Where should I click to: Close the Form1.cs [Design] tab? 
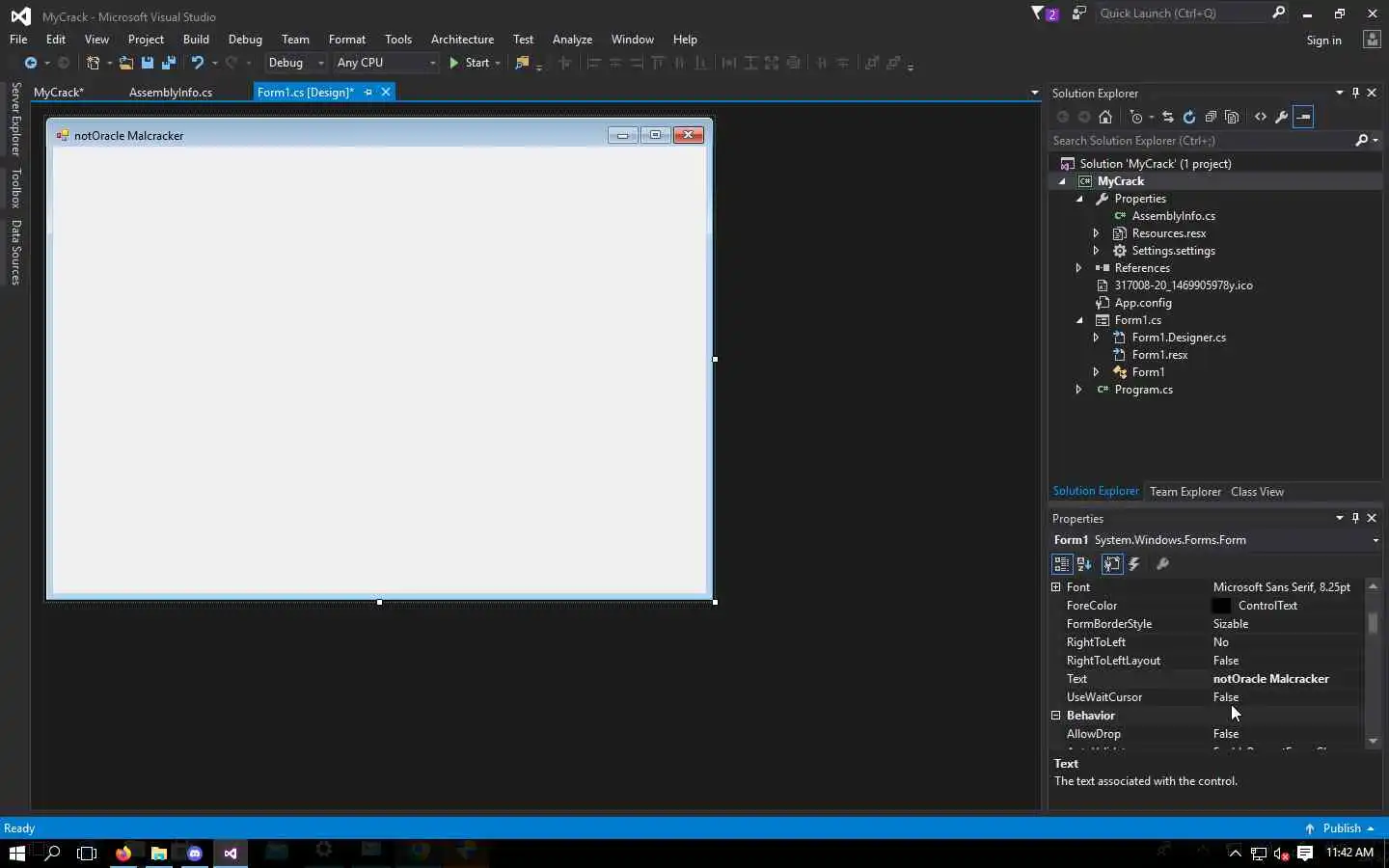386,92
